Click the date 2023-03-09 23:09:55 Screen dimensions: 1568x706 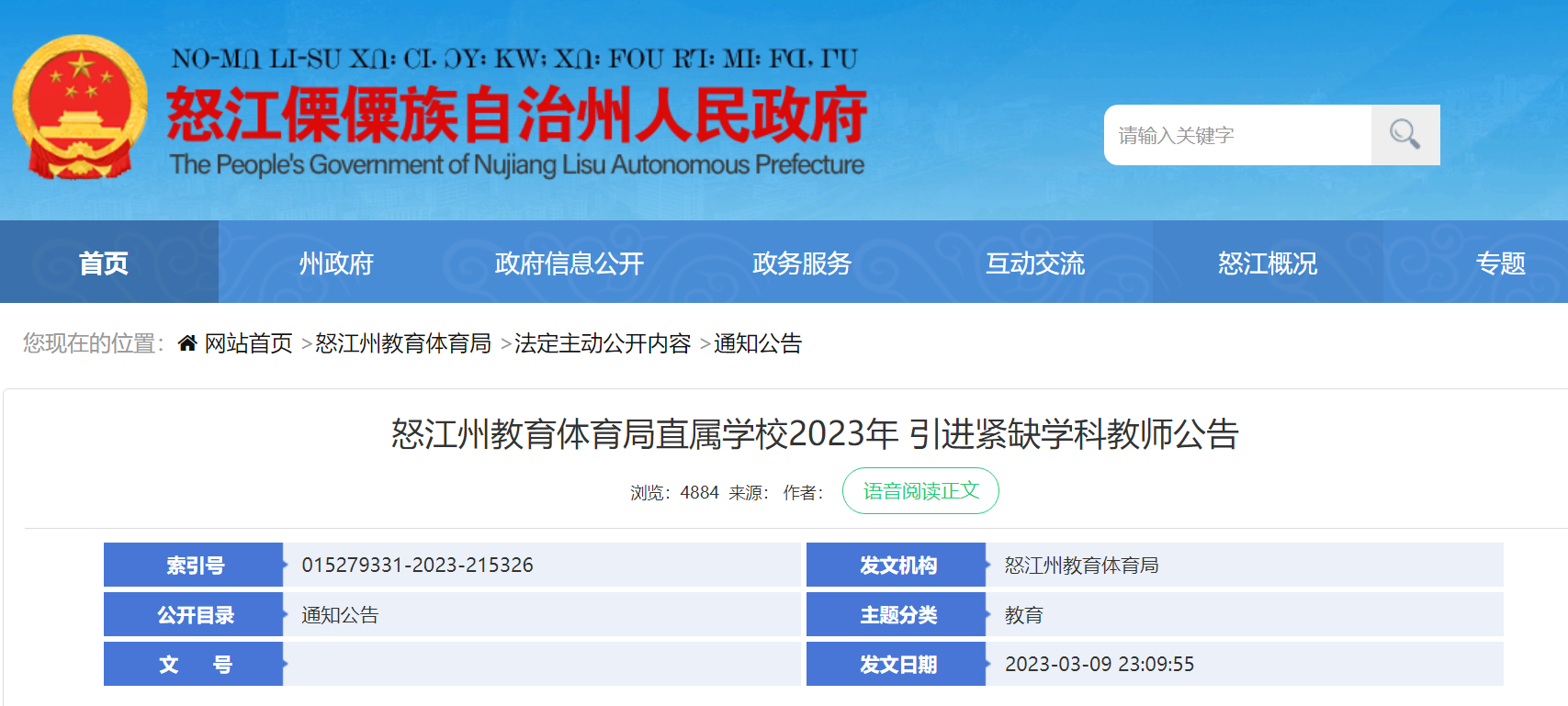click(x=1100, y=664)
